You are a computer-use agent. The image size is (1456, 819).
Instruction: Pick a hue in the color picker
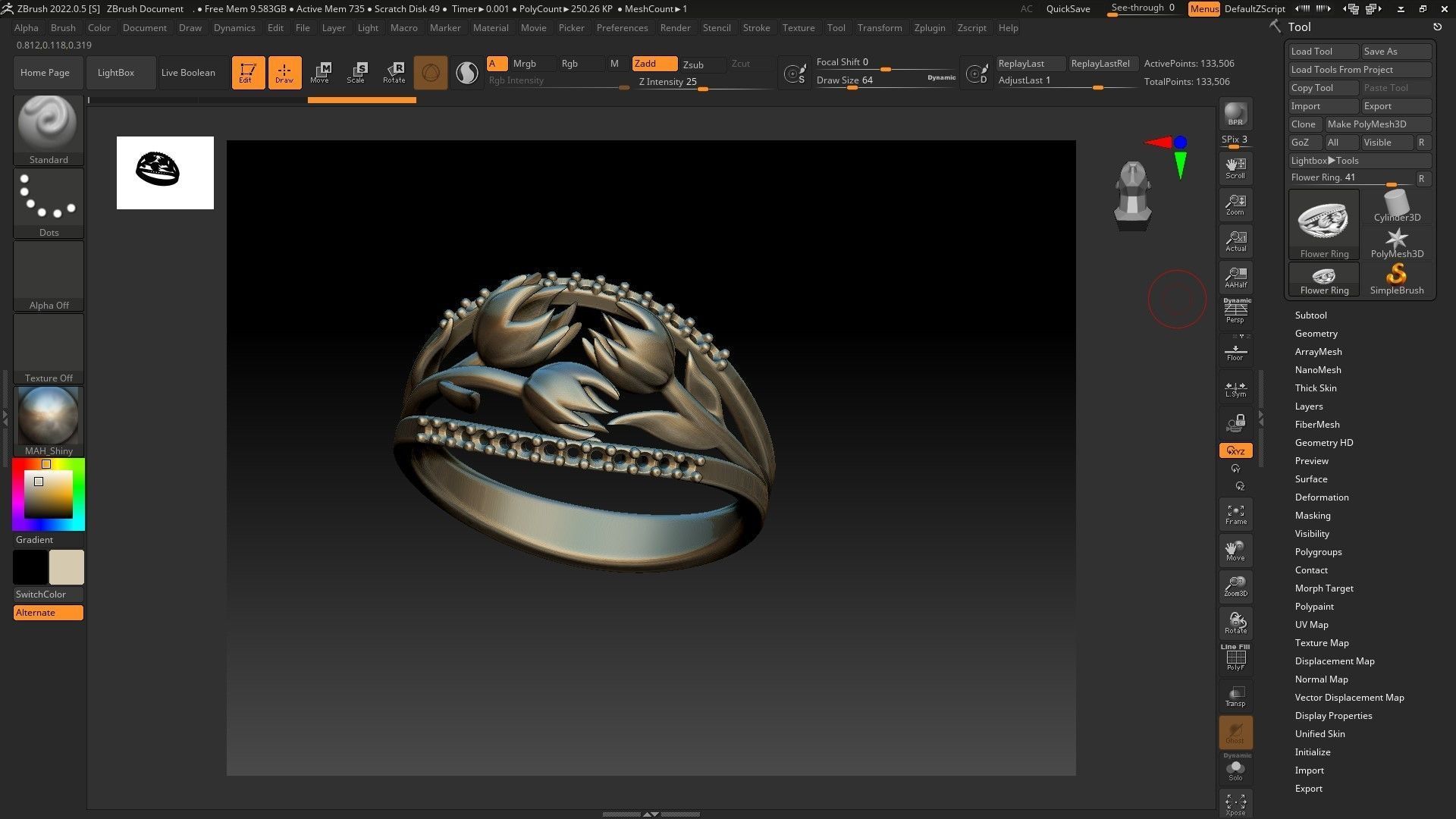click(x=49, y=494)
